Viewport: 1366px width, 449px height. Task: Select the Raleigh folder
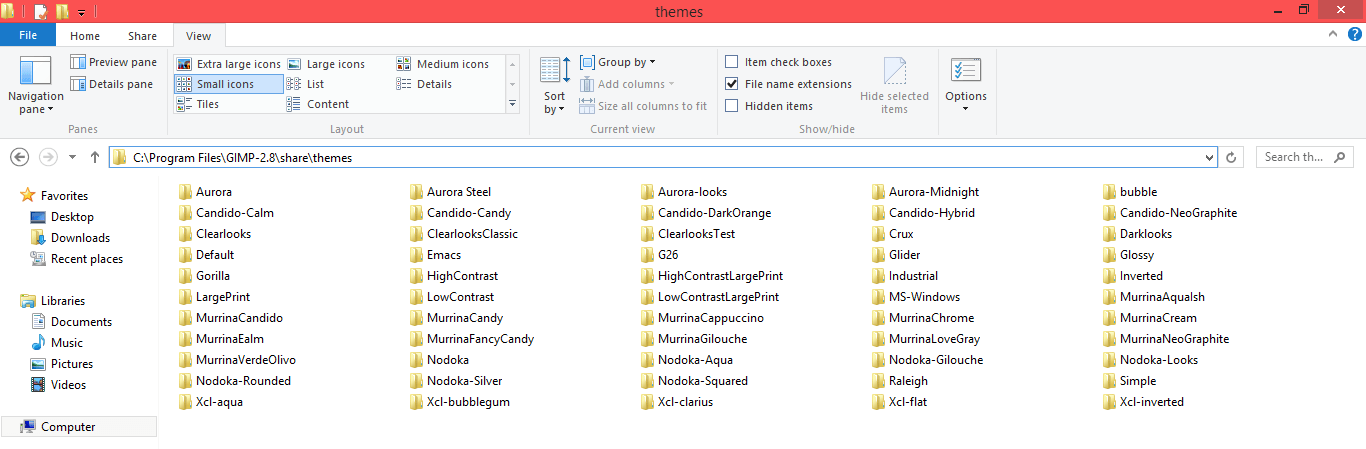point(900,381)
